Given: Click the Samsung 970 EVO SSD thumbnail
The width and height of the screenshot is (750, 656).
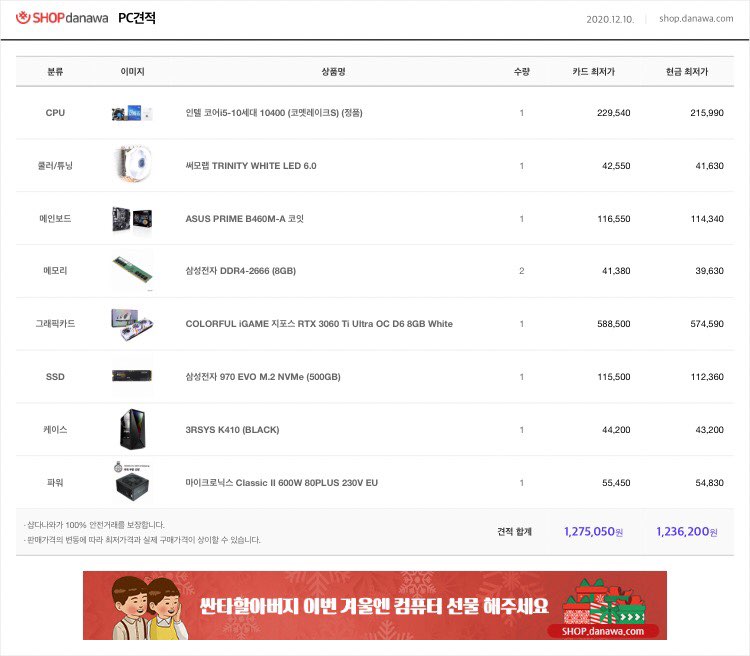Looking at the screenshot, I should pos(132,376).
